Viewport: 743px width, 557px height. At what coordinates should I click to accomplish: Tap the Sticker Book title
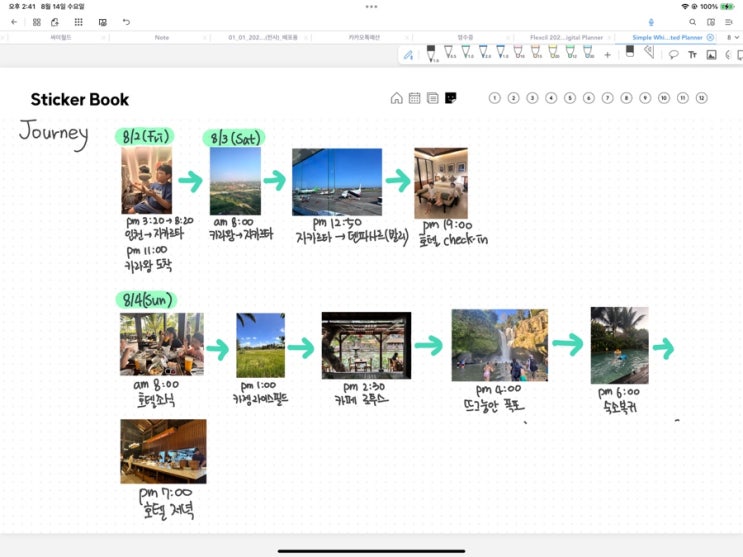tap(80, 100)
